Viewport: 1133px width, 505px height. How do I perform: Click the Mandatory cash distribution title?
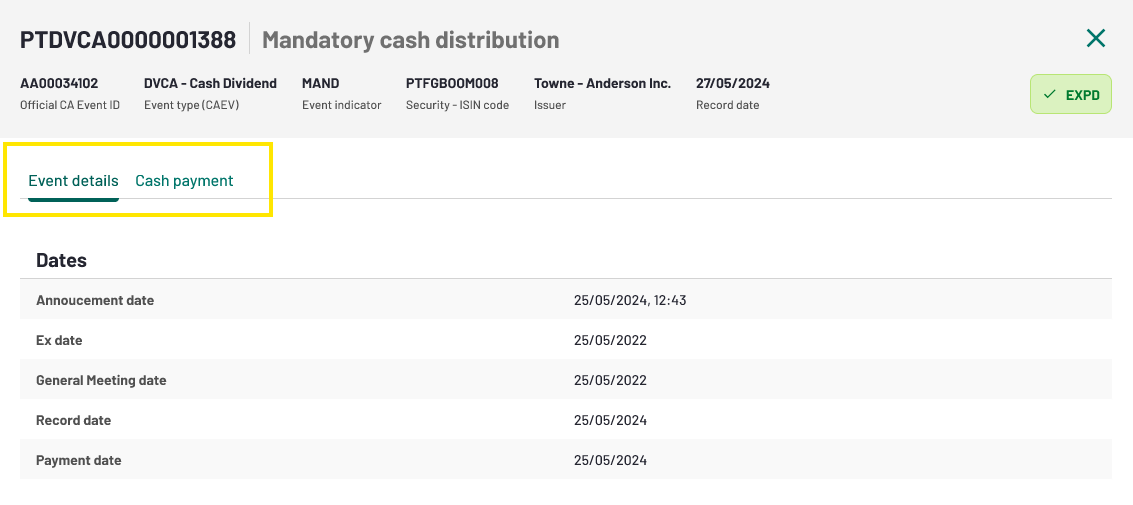pos(410,39)
